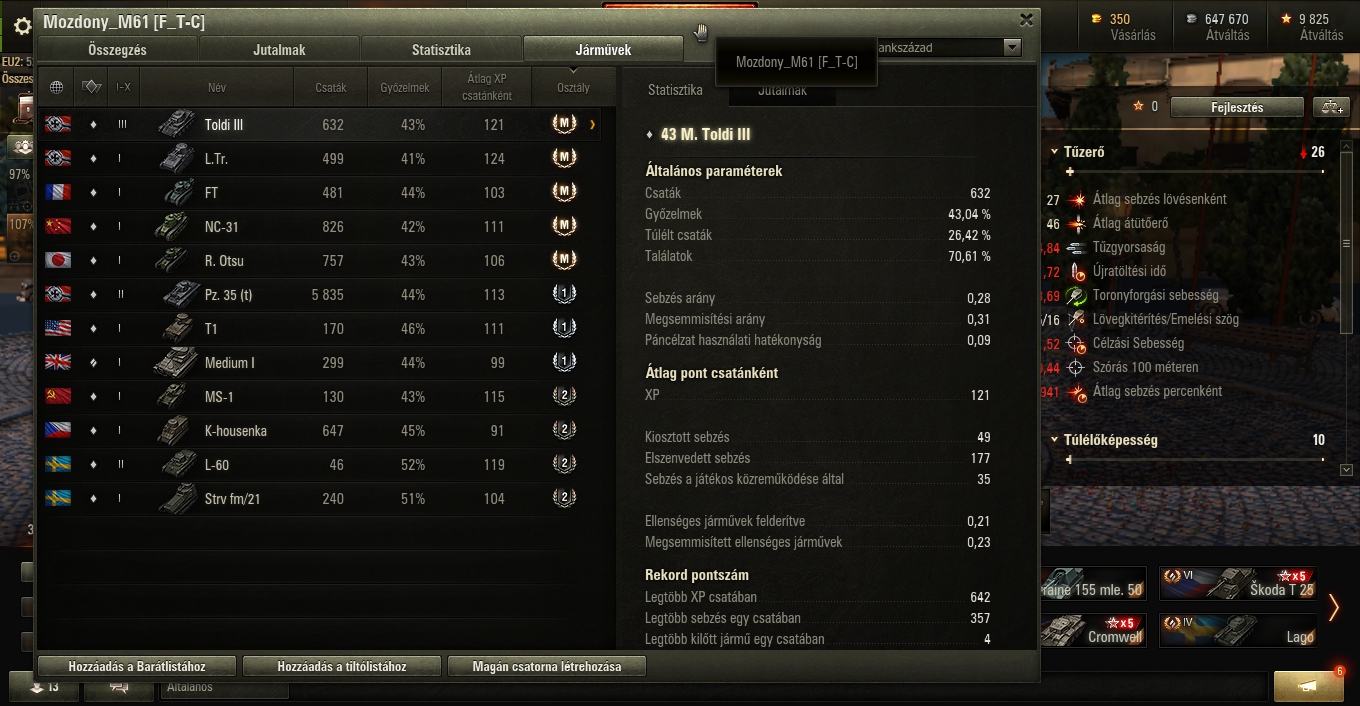Open the squadron dropdown arrow
The width and height of the screenshot is (1360, 706).
(x=1013, y=48)
